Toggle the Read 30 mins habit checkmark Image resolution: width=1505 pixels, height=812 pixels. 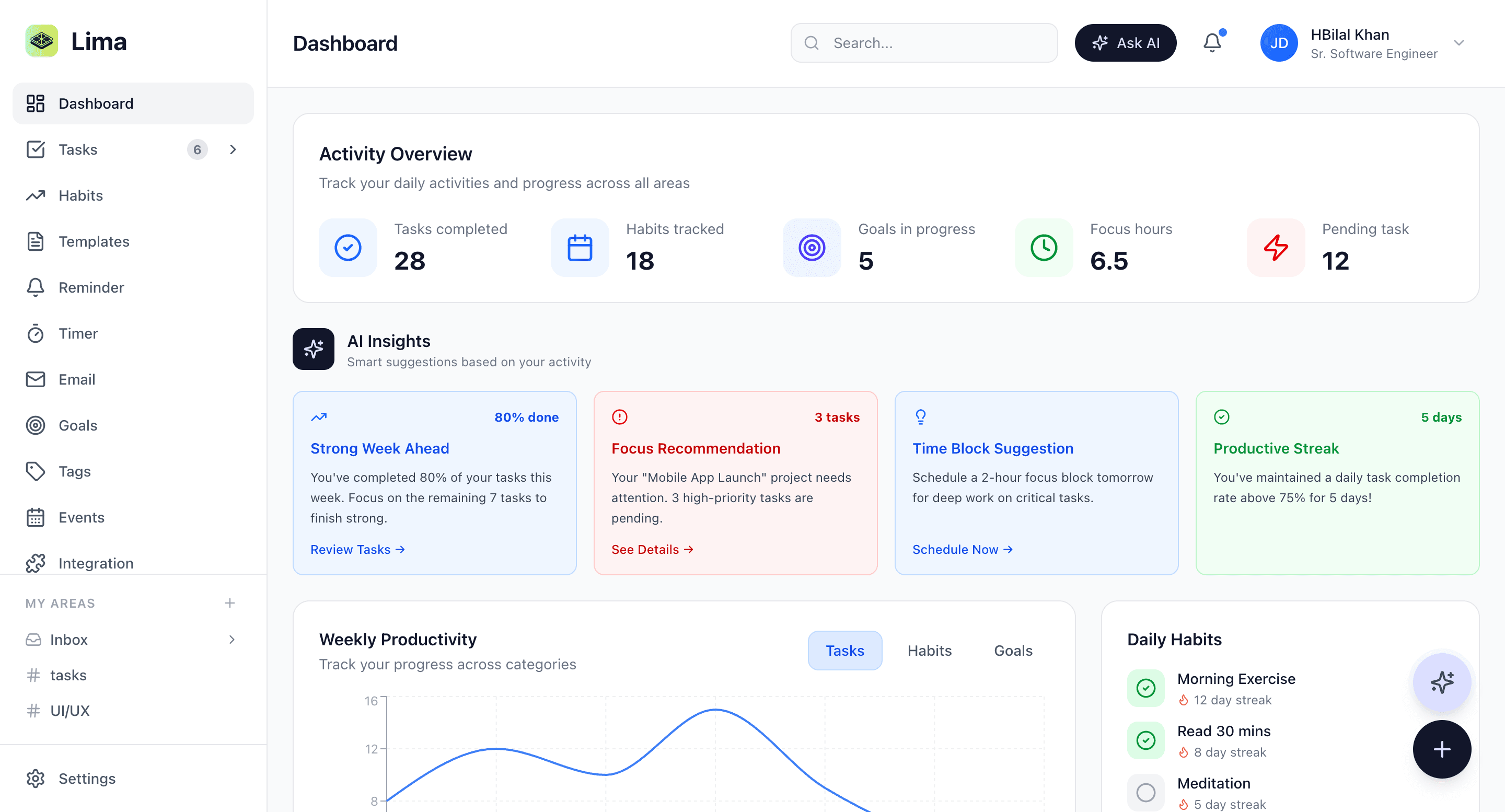[1145, 740]
